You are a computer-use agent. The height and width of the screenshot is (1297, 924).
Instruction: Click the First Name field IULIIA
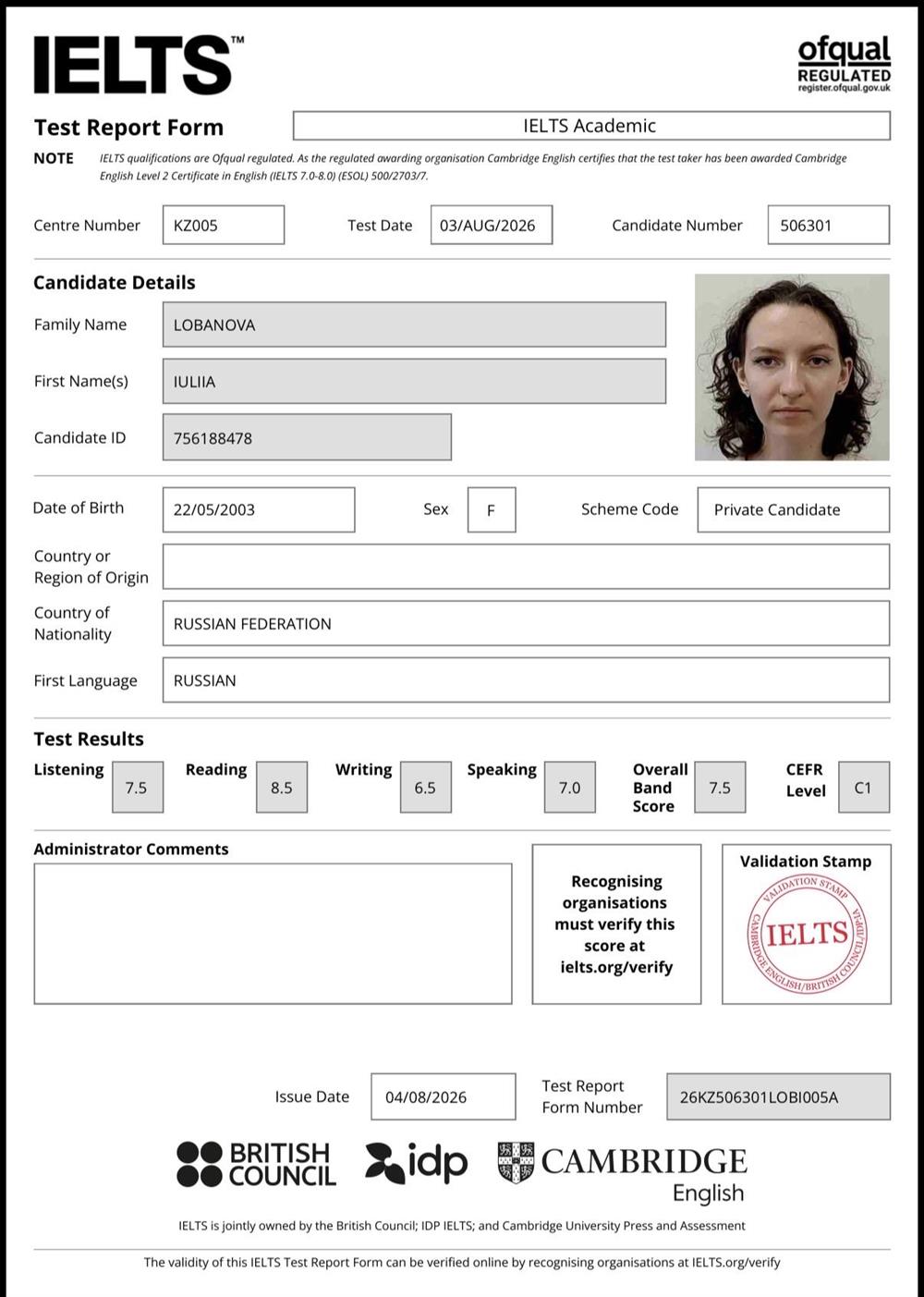tap(414, 381)
